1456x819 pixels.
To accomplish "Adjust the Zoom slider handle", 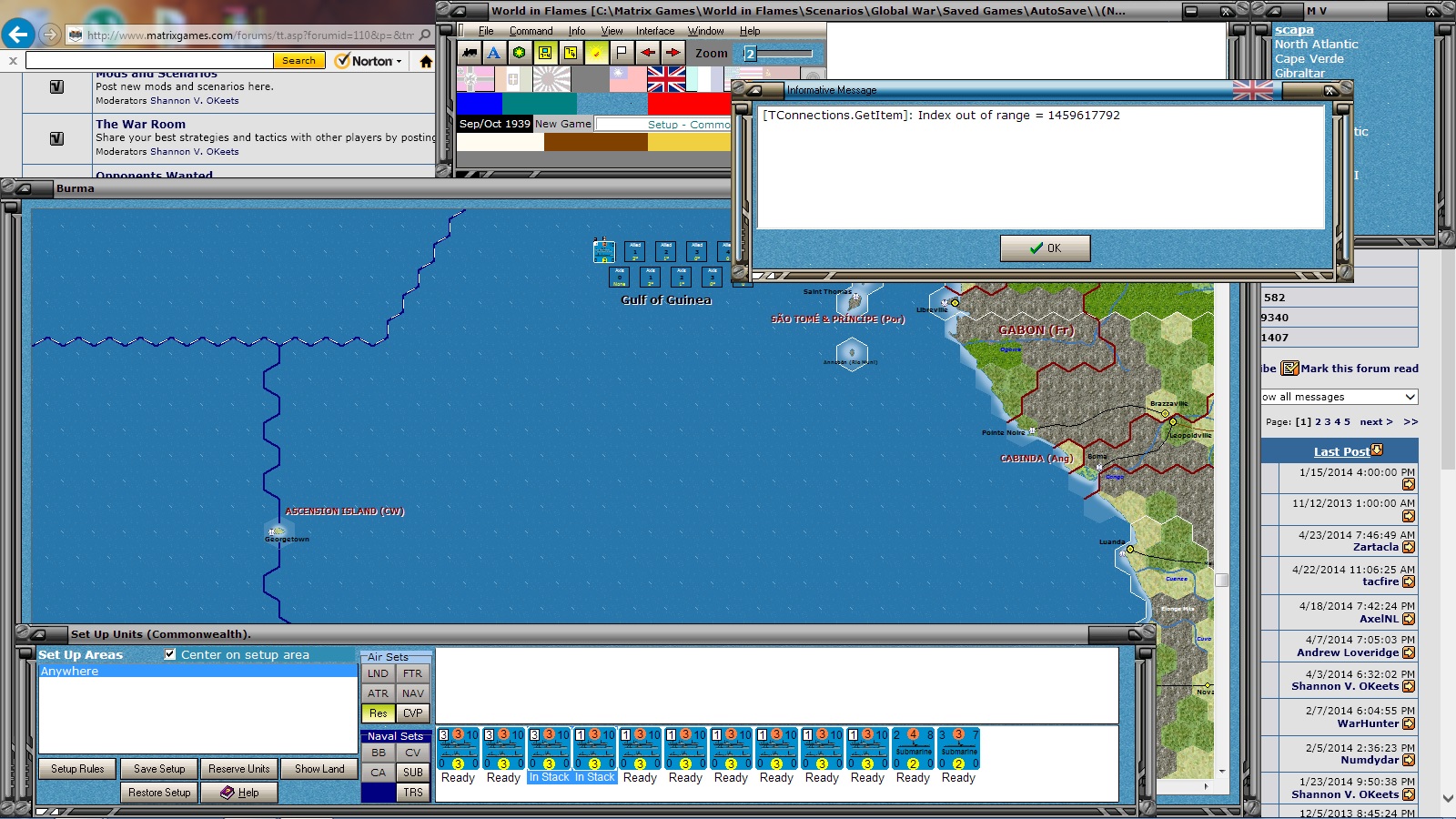I will click(x=750, y=54).
